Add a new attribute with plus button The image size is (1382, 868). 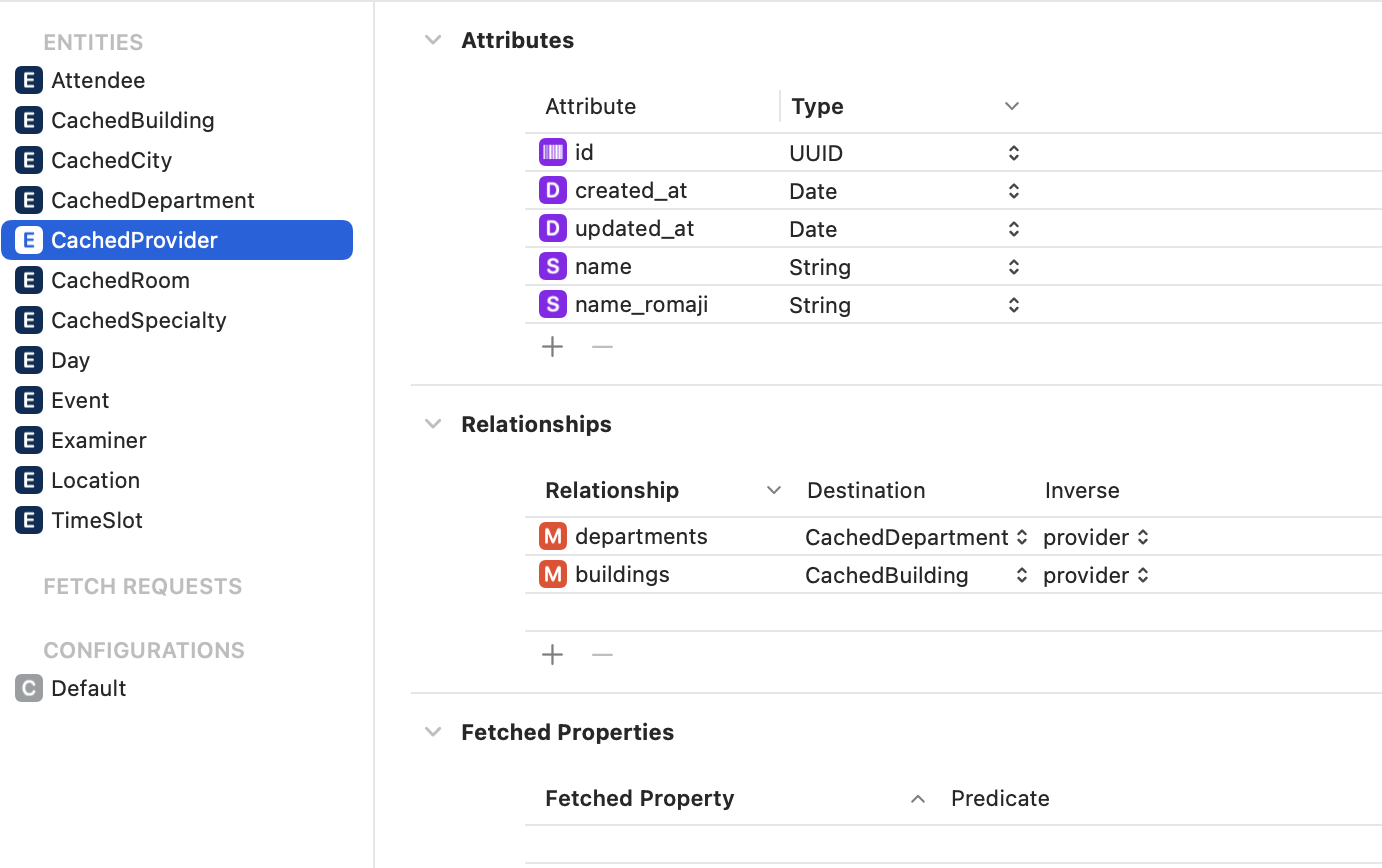pyautogui.click(x=552, y=347)
